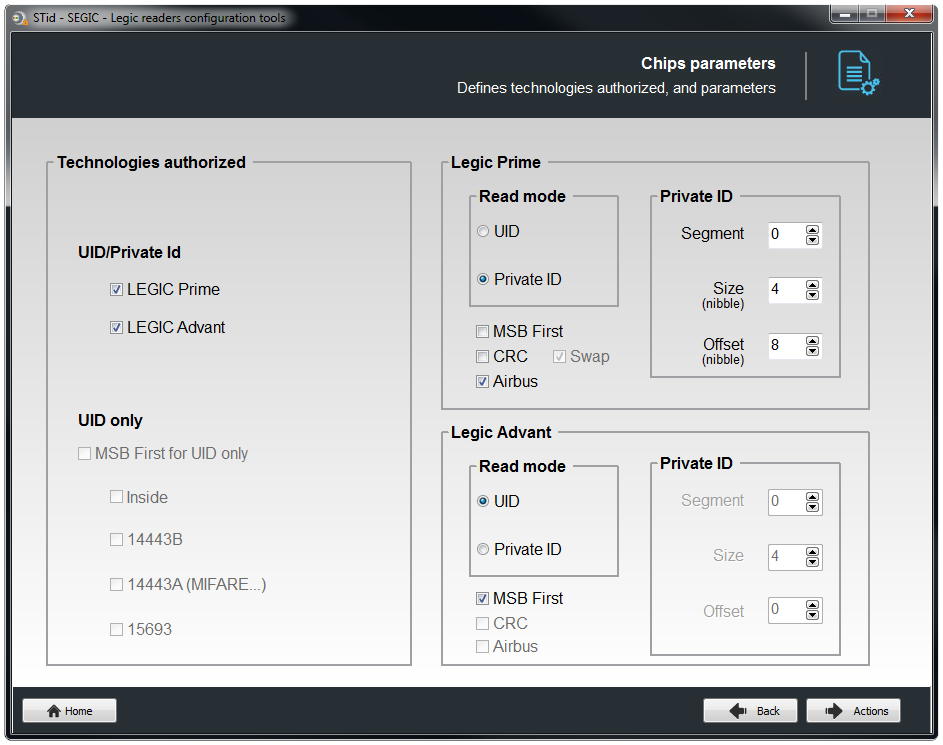Check CRC under Legic Advant
Screen dimensions: 943x745
pos(482,624)
